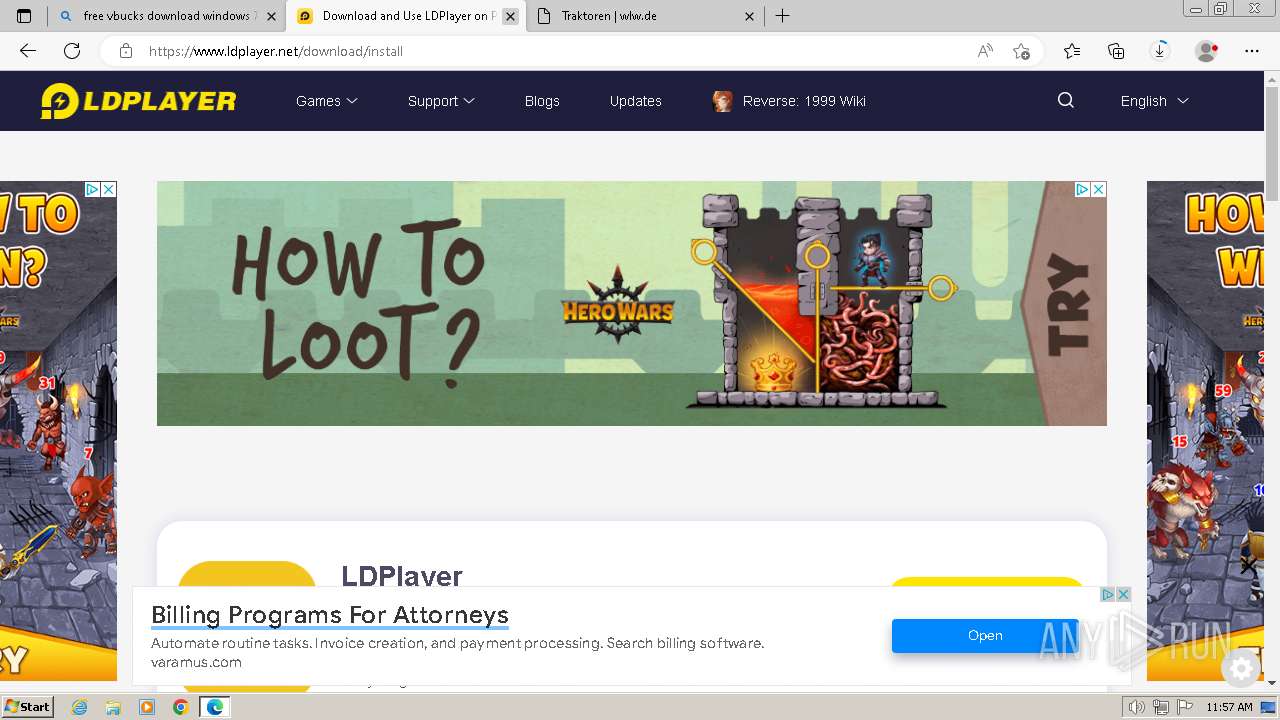This screenshot has height=720, width=1280.
Task: Click the right sidebar game ad
Action: pos(1206,430)
